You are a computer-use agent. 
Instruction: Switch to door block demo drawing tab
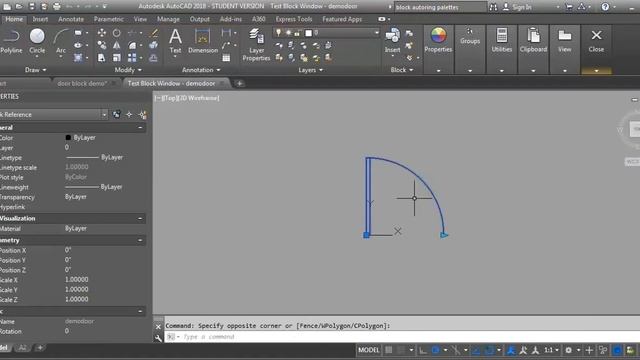coord(82,83)
